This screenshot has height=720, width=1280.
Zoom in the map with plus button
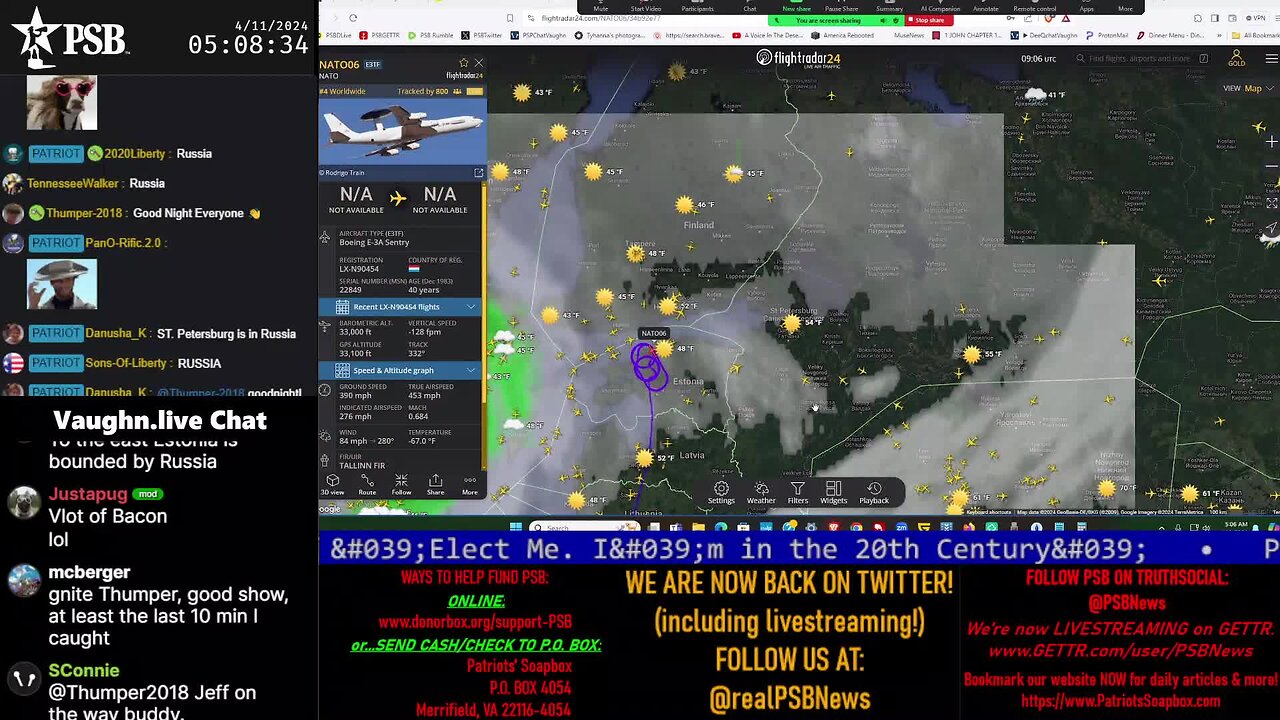pos(1271,141)
